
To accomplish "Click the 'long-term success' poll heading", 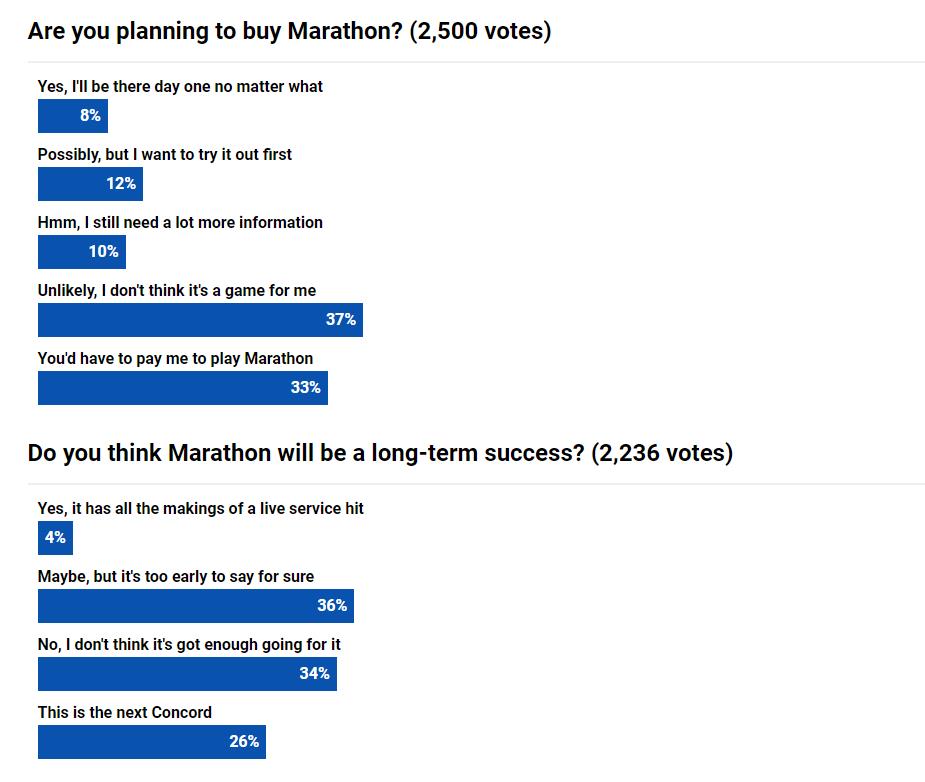I will 380,453.
